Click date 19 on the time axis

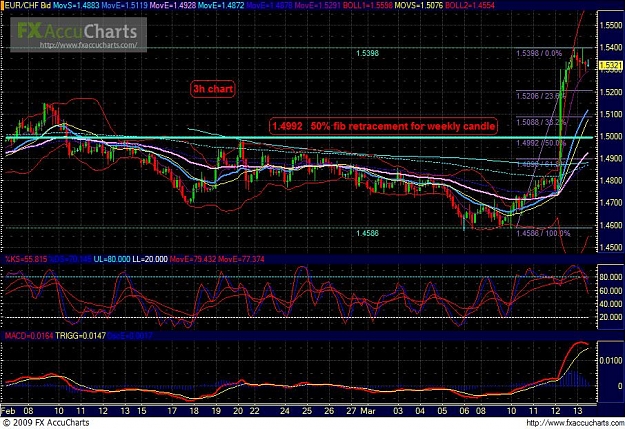pos(216,411)
